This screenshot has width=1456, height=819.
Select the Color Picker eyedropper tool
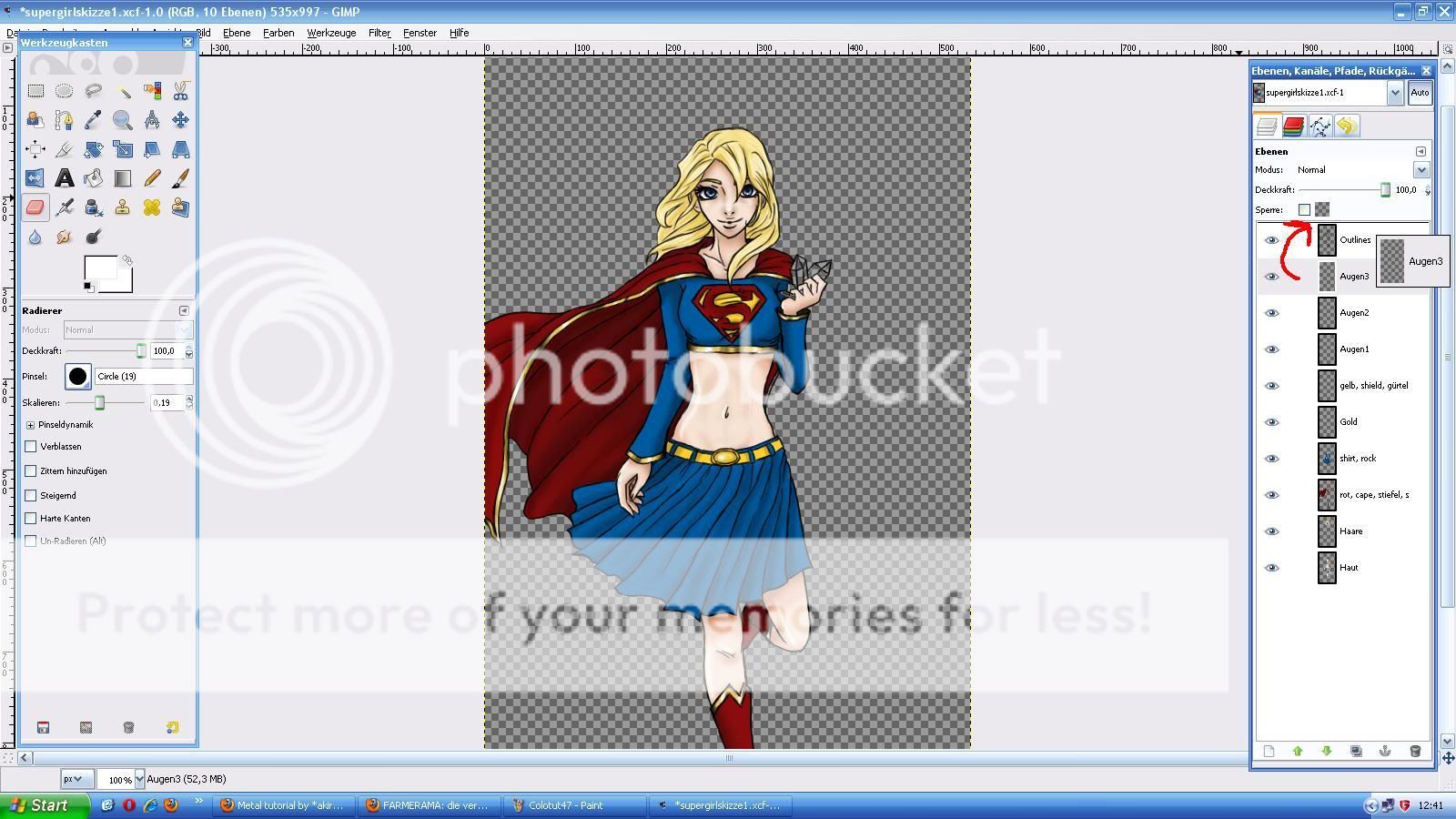pyautogui.click(x=94, y=120)
